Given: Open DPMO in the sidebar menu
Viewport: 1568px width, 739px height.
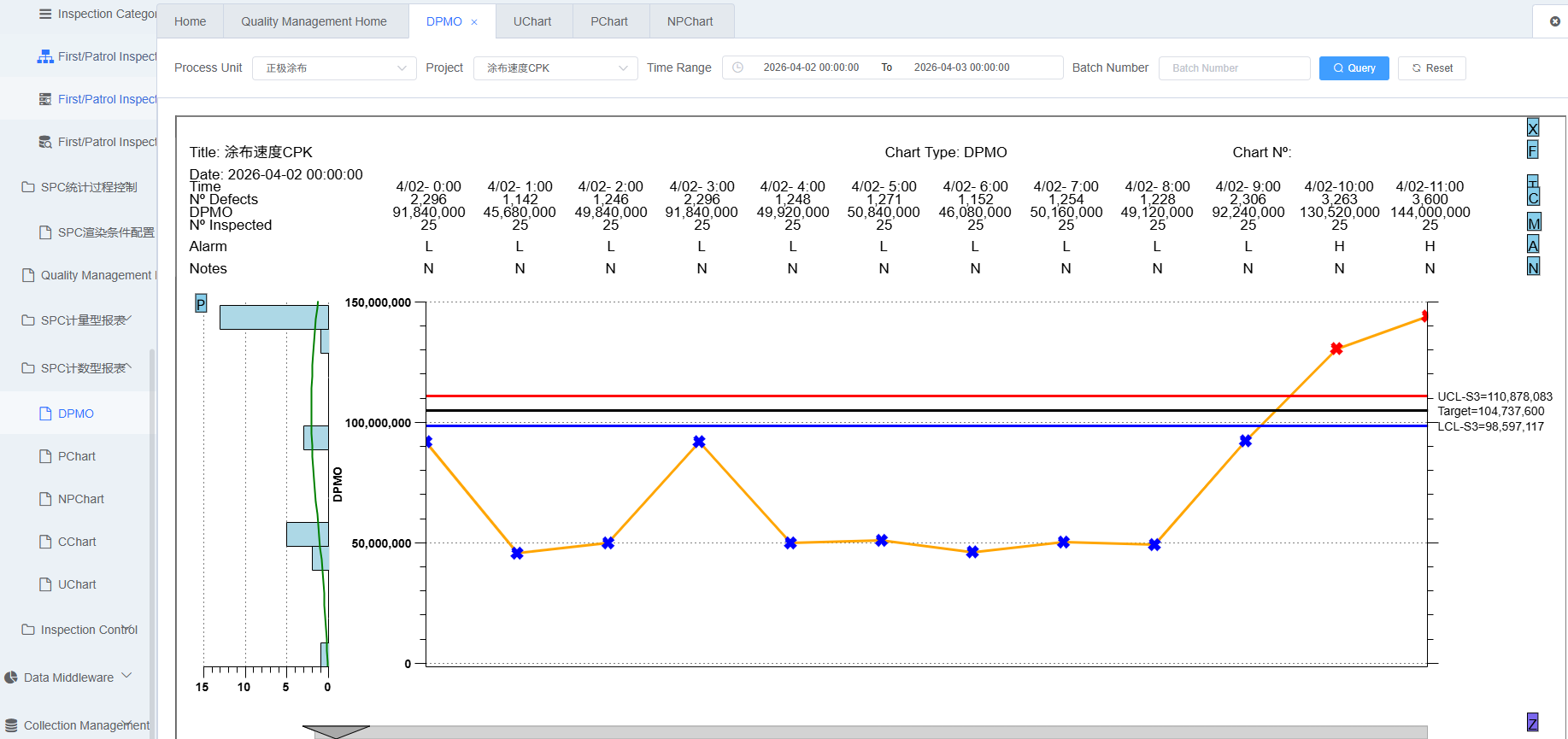Looking at the screenshot, I should coord(76,413).
